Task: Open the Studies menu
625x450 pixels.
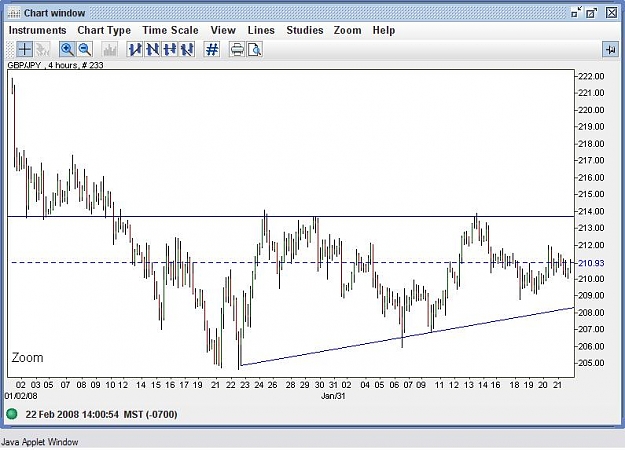Action: [305, 30]
